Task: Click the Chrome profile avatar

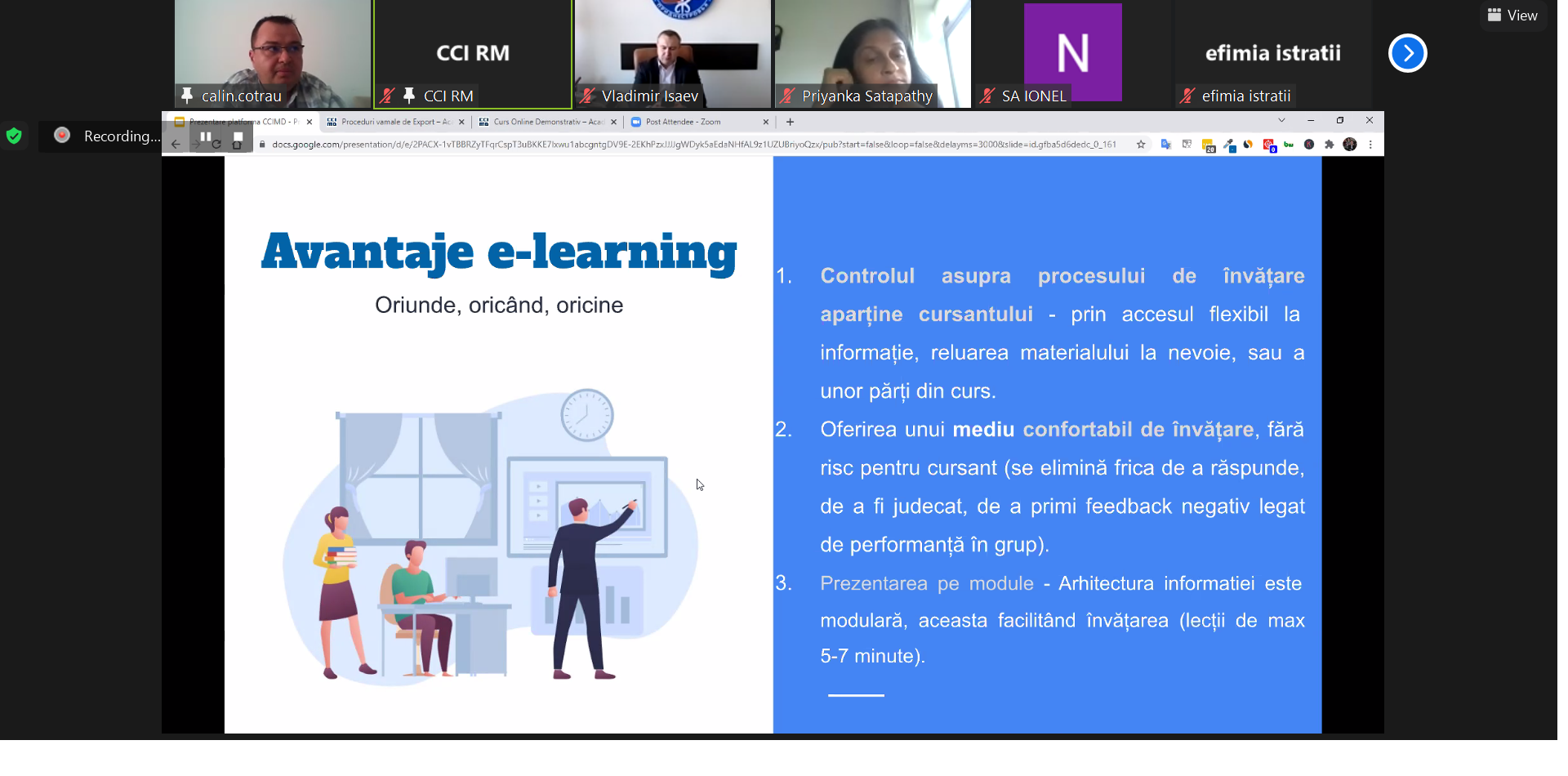Action: click(1350, 145)
